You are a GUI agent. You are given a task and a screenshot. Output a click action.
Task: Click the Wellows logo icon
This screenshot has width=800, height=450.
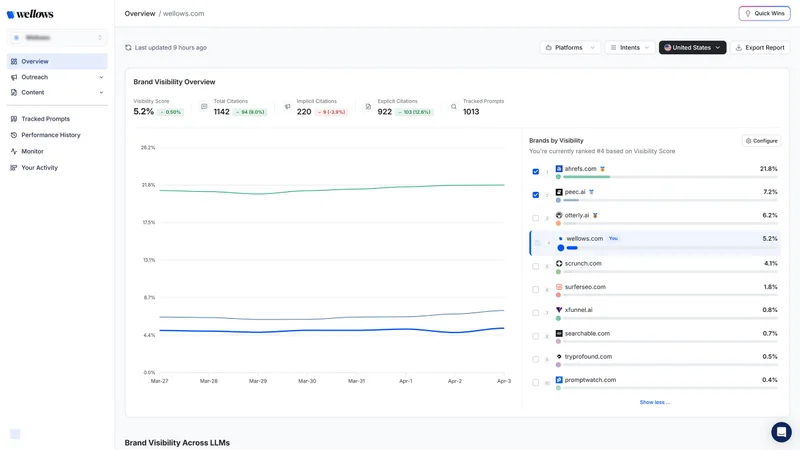coord(11,14)
